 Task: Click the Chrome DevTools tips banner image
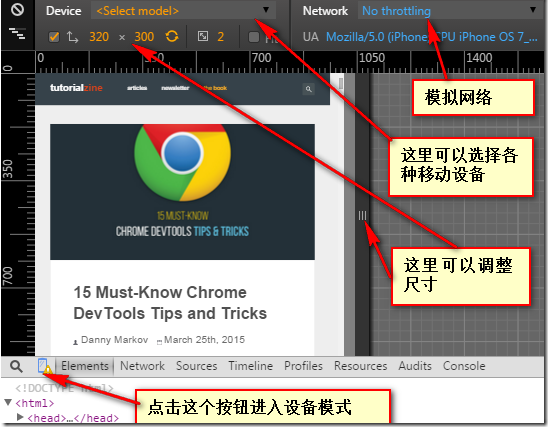(x=182, y=192)
